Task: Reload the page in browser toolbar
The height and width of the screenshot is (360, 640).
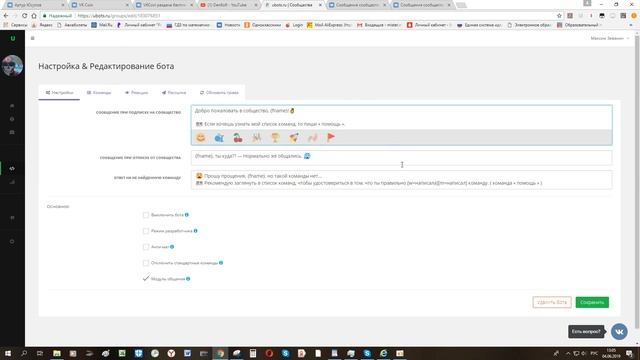Action: [x=24, y=16]
